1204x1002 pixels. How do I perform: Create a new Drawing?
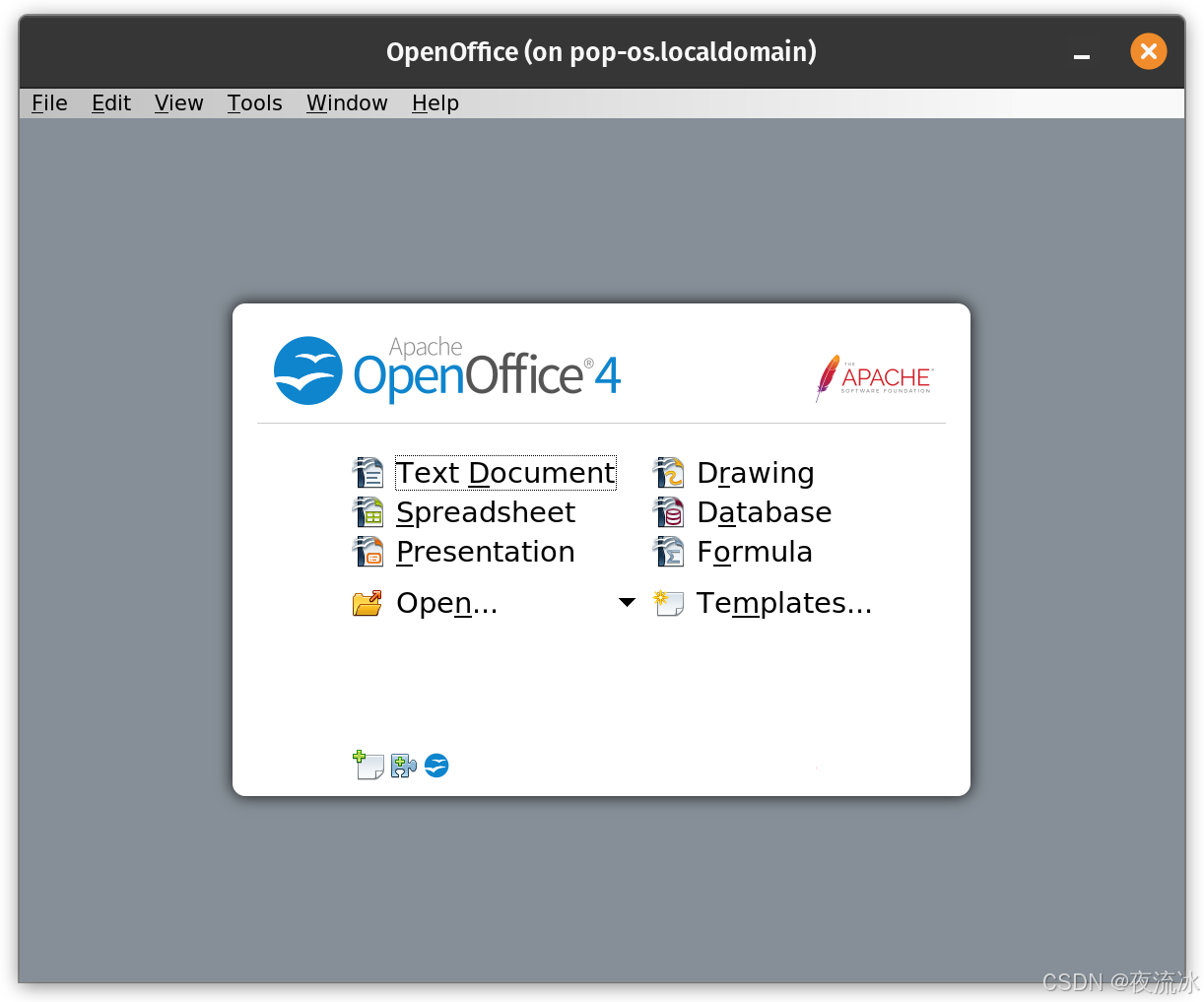tap(756, 473)
